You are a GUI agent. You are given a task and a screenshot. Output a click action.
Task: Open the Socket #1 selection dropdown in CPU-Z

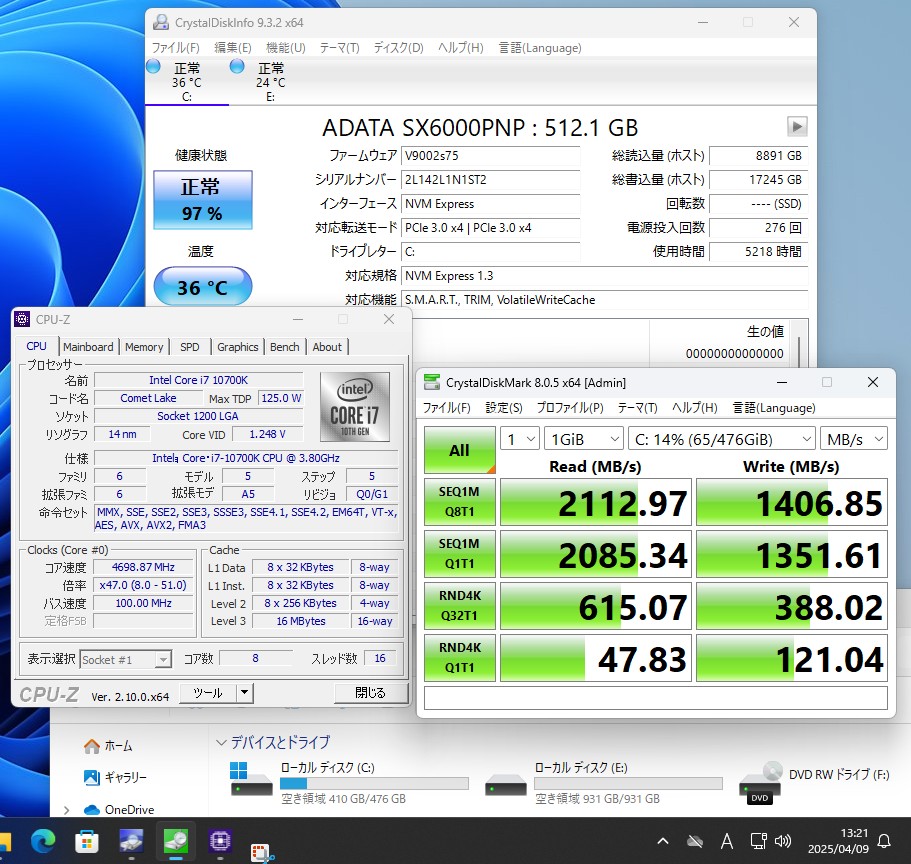coord(125,659)
